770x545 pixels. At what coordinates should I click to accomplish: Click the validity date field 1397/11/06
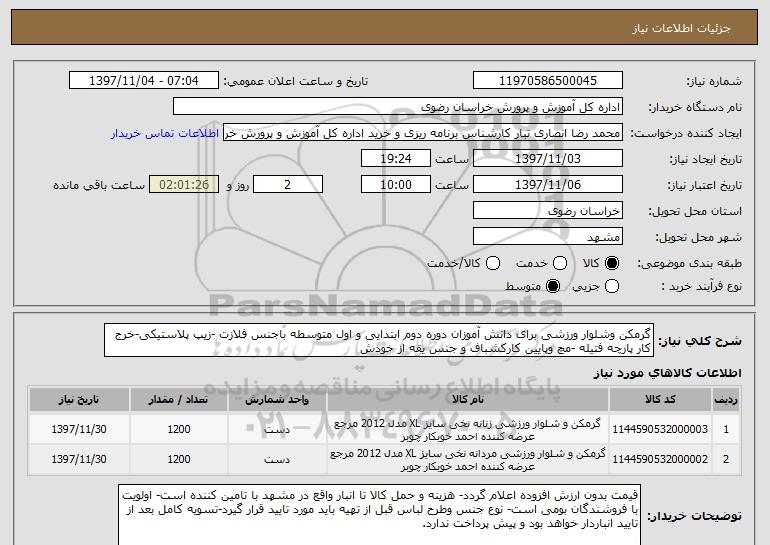click(548, 185)
